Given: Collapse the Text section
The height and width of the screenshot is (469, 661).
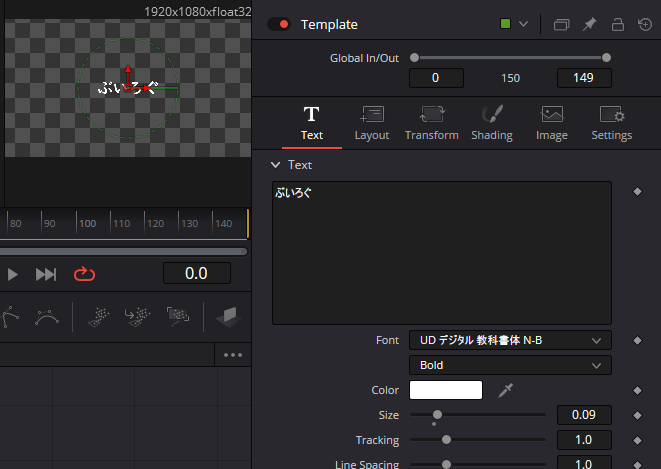Looking at the screenshot, I should tap(275, 165).
